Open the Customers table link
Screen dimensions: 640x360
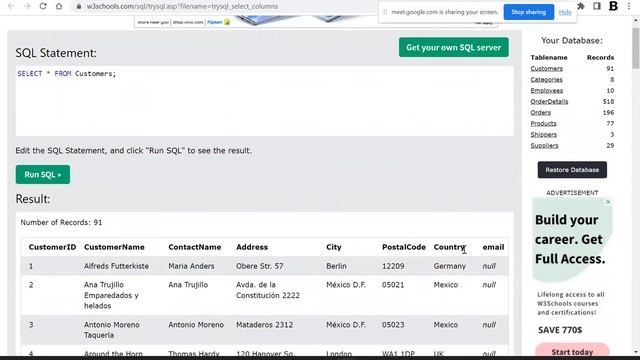point(547,69)
